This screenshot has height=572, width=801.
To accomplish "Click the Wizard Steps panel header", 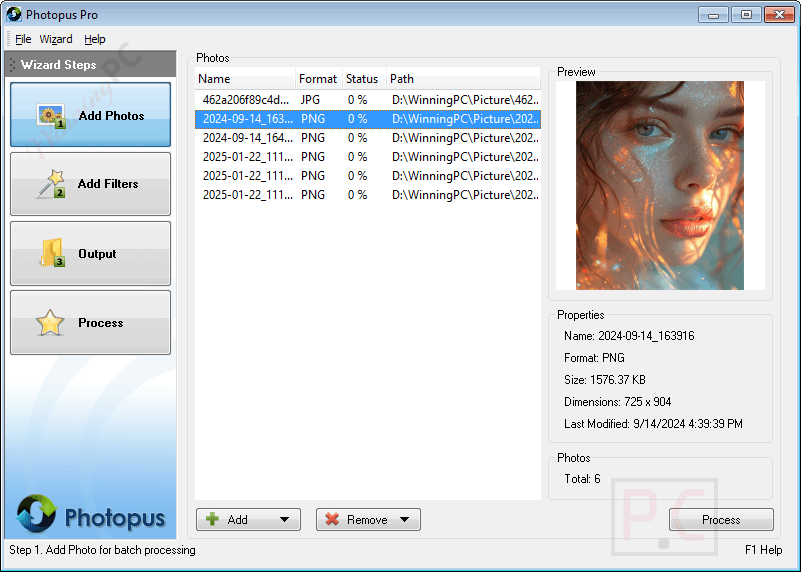I will [90, 64].
